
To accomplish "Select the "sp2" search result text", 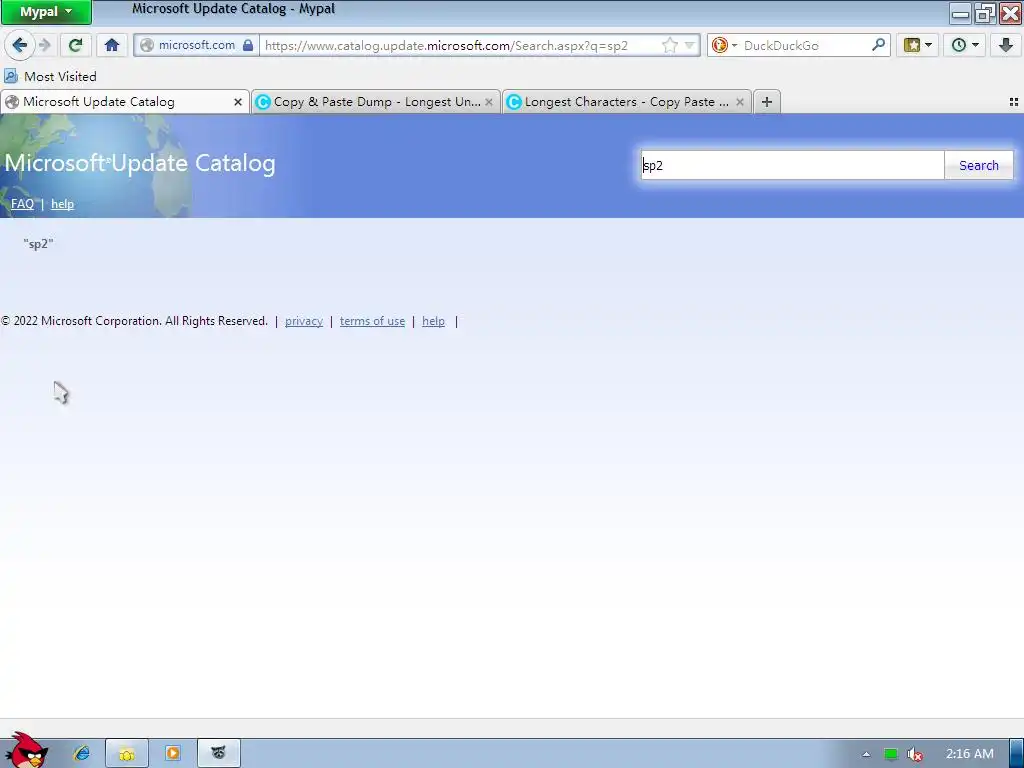I will (38, 244).
